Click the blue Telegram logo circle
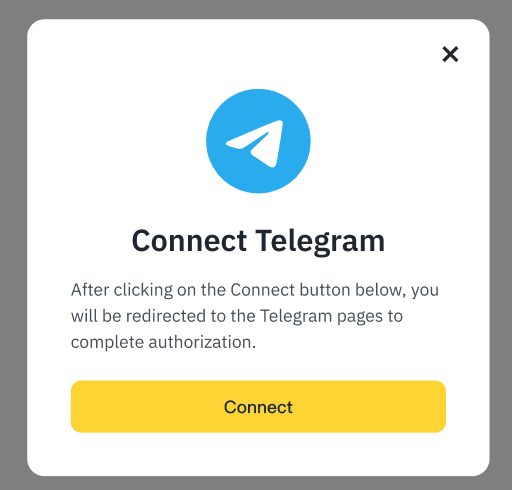This screenshot has width=512, height=490. (258, 141)
